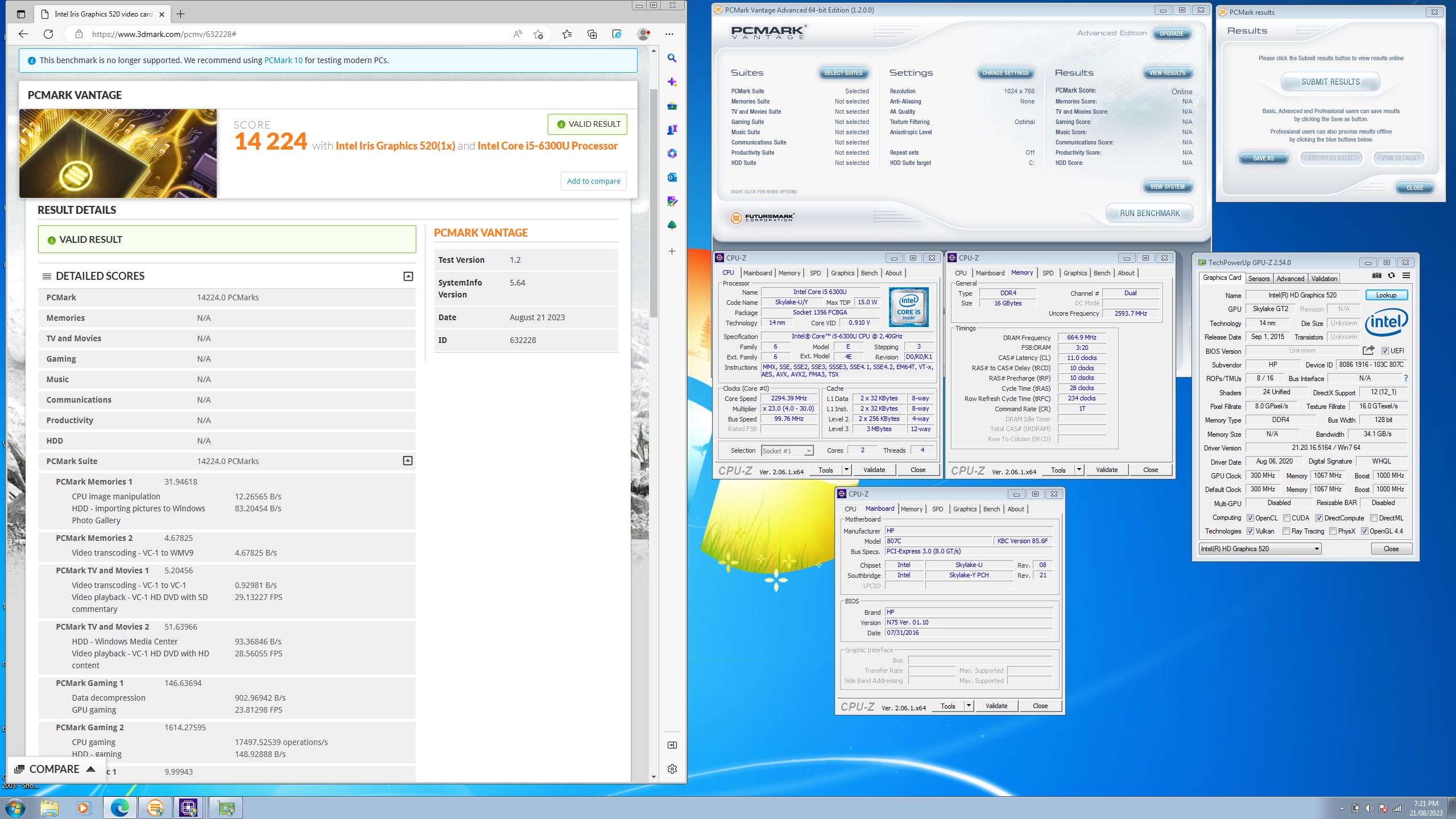1456x819 pixels.
Task: Add this page to favorites
Action: [538, 34]
